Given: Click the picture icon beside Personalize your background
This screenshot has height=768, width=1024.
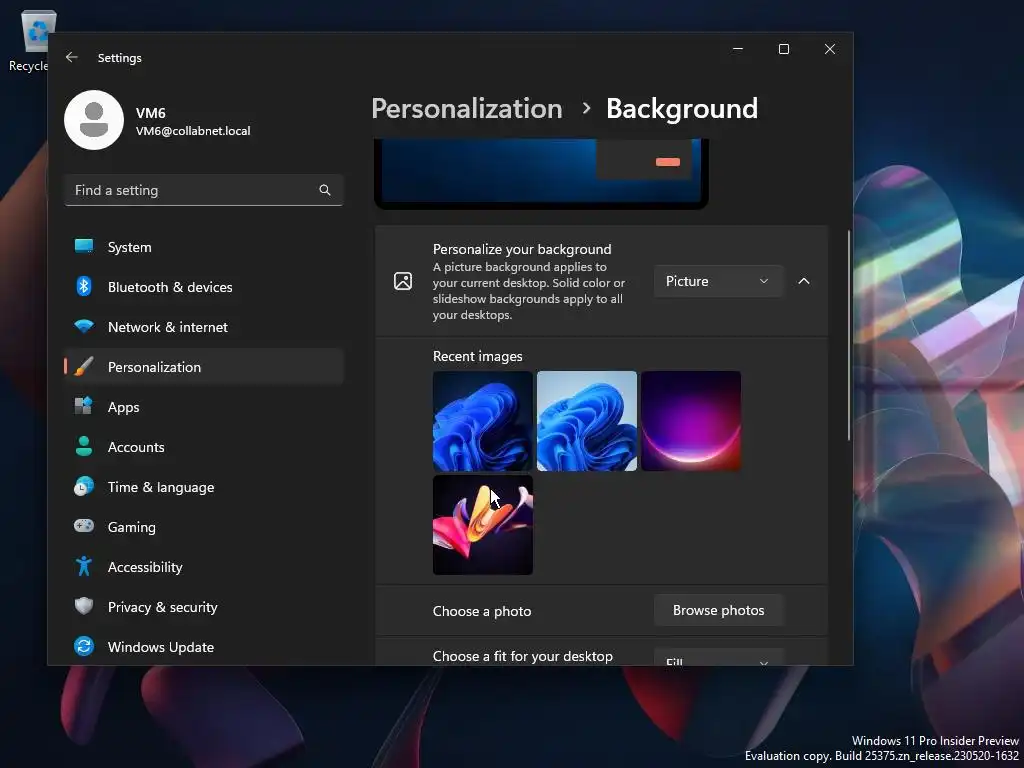Looking at the screenshot, I should [x=403, y=281].
